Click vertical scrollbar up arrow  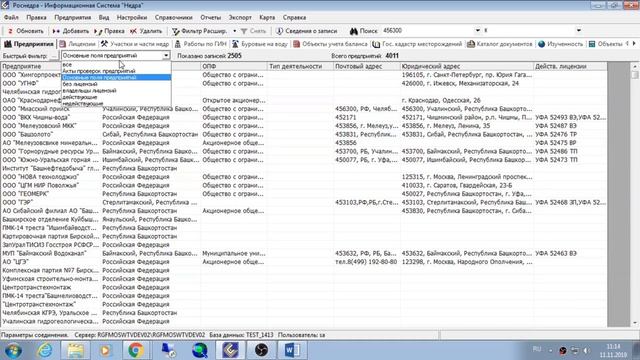(635, 66)
